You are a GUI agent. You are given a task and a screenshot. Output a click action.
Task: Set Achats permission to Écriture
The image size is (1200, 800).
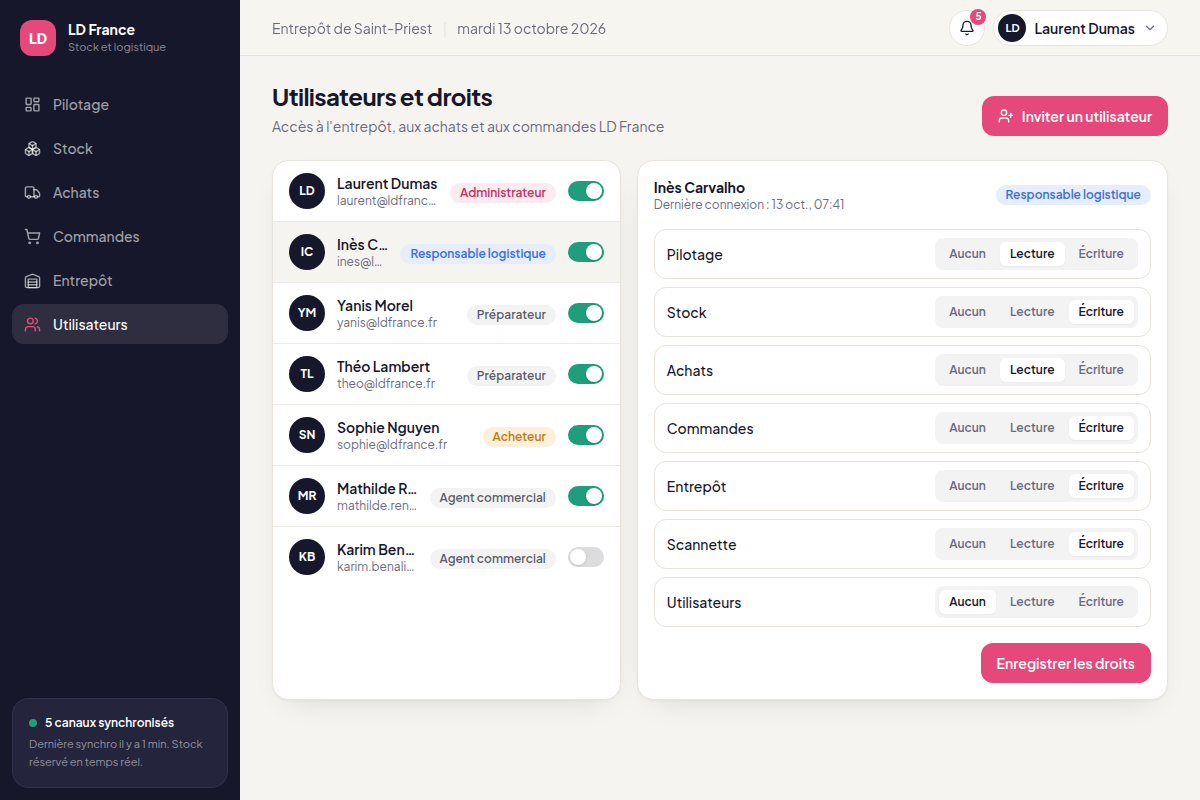point(1101,370)
